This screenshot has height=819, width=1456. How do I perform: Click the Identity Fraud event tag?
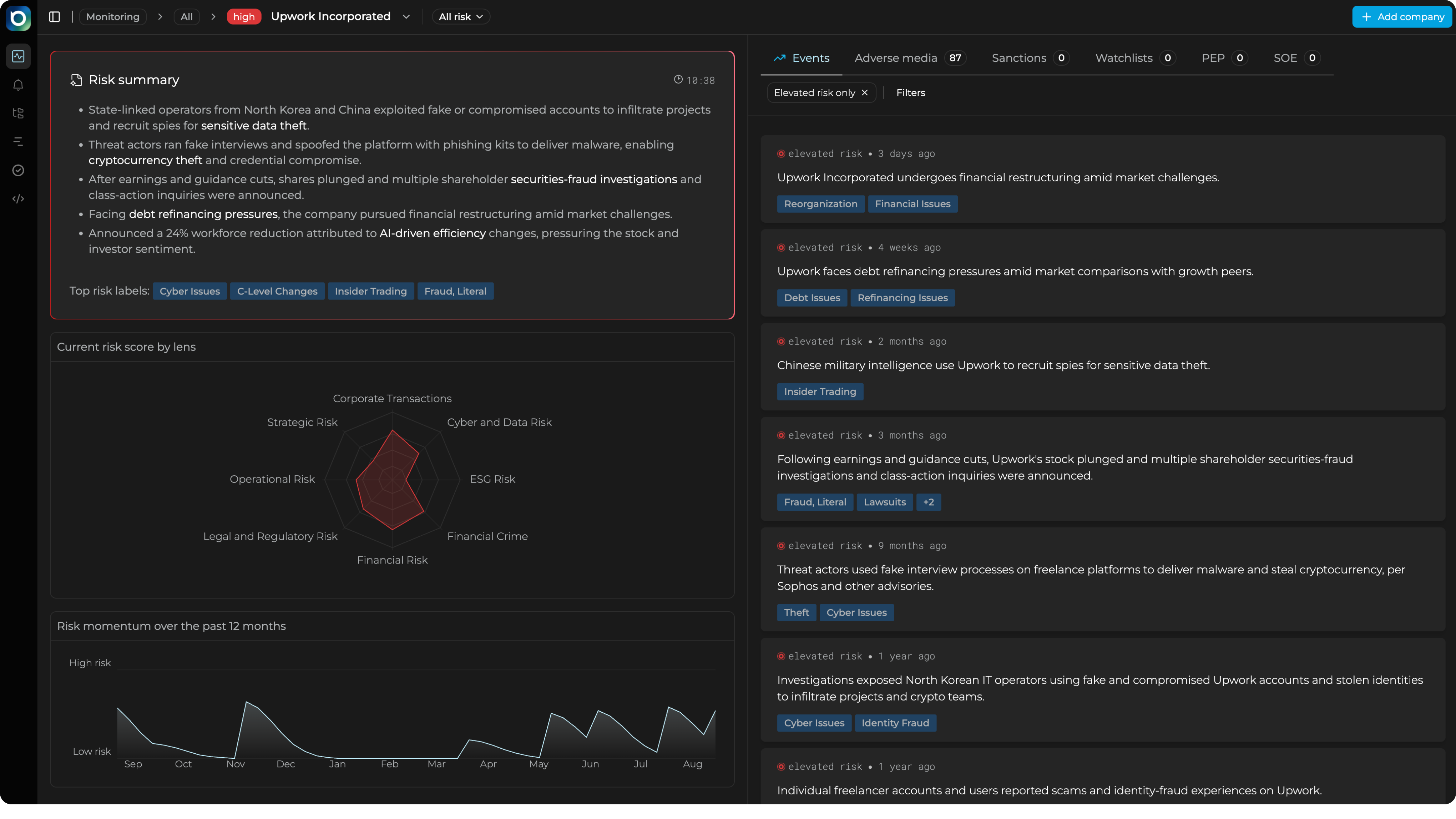coord(895,723)
